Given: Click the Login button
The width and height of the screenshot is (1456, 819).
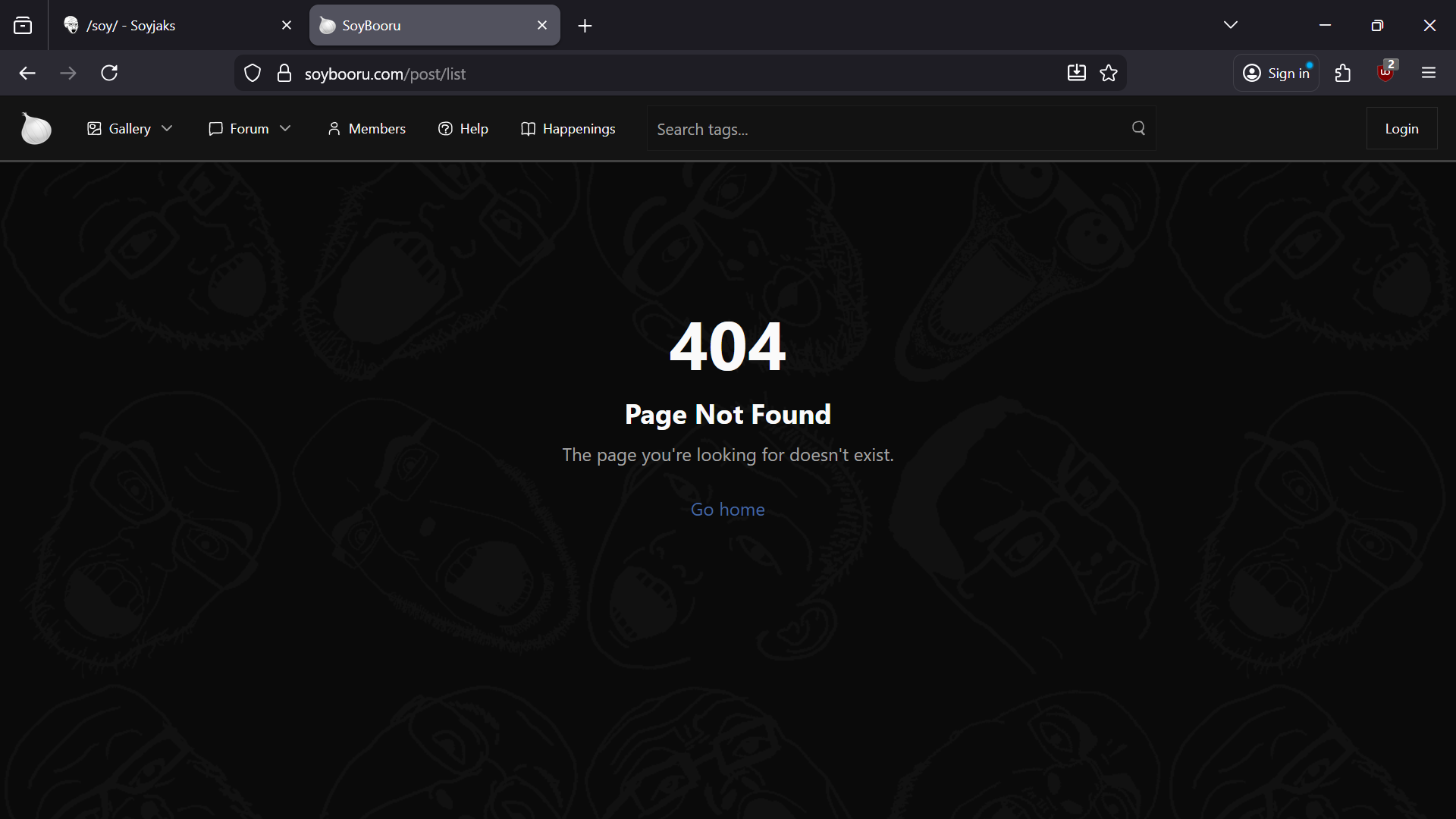Looking at the screenshot, I should click(x=1401, y=129).
